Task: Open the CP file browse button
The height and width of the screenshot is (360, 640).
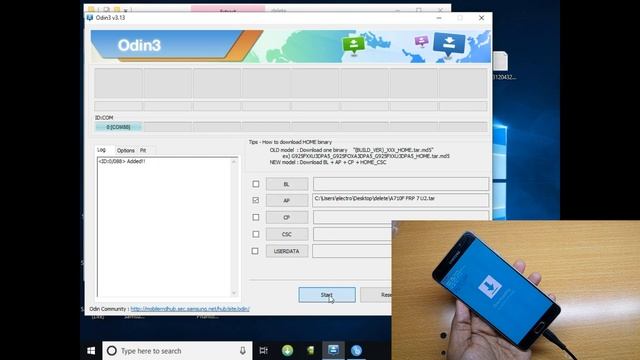Action: click(287, 218)
